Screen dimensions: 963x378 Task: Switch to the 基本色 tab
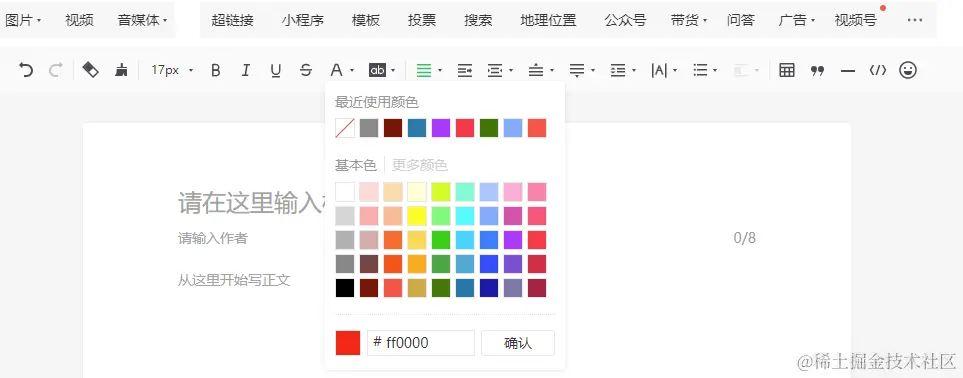pos(355,165)
